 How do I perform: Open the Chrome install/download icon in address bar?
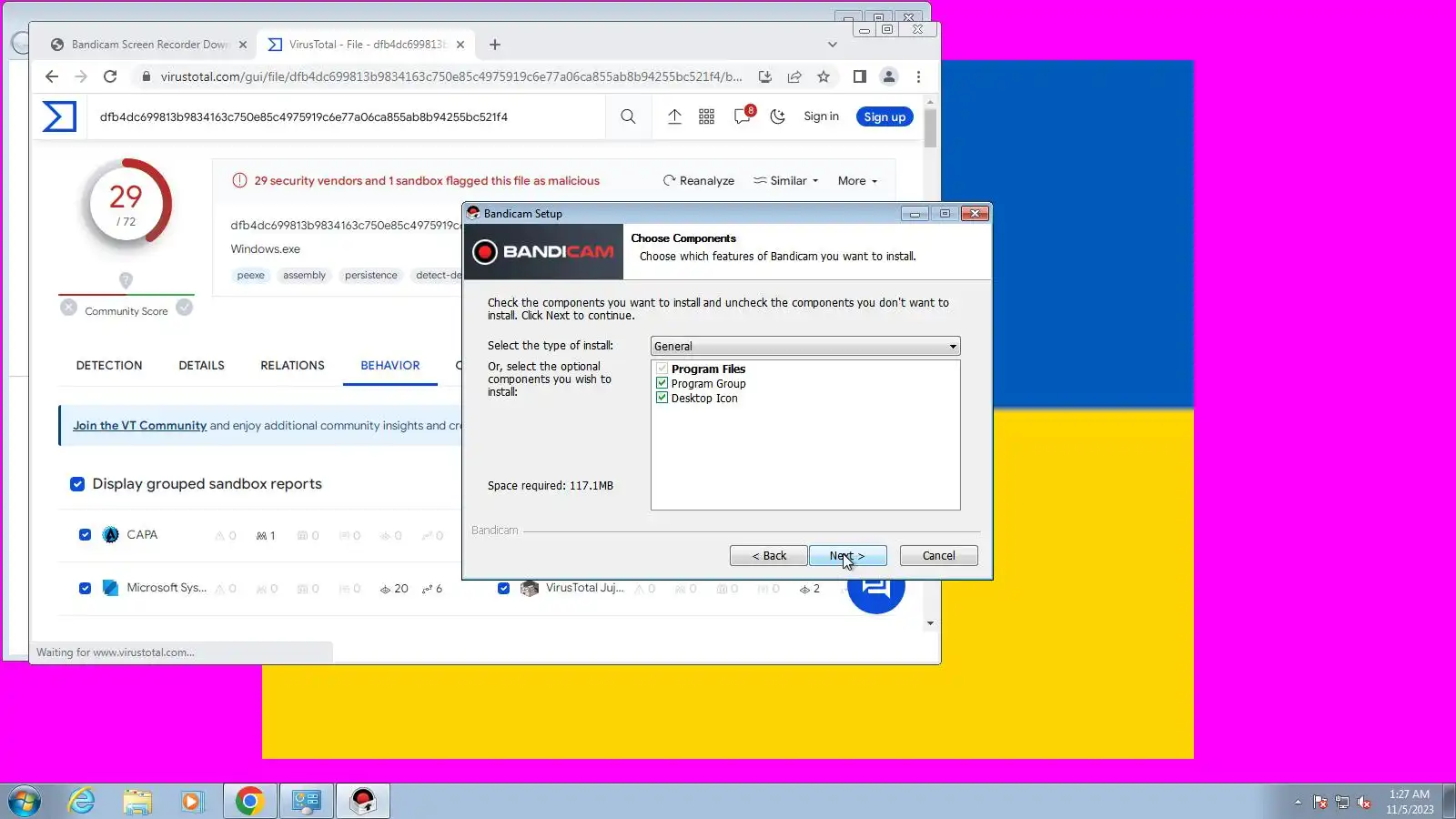765,76
